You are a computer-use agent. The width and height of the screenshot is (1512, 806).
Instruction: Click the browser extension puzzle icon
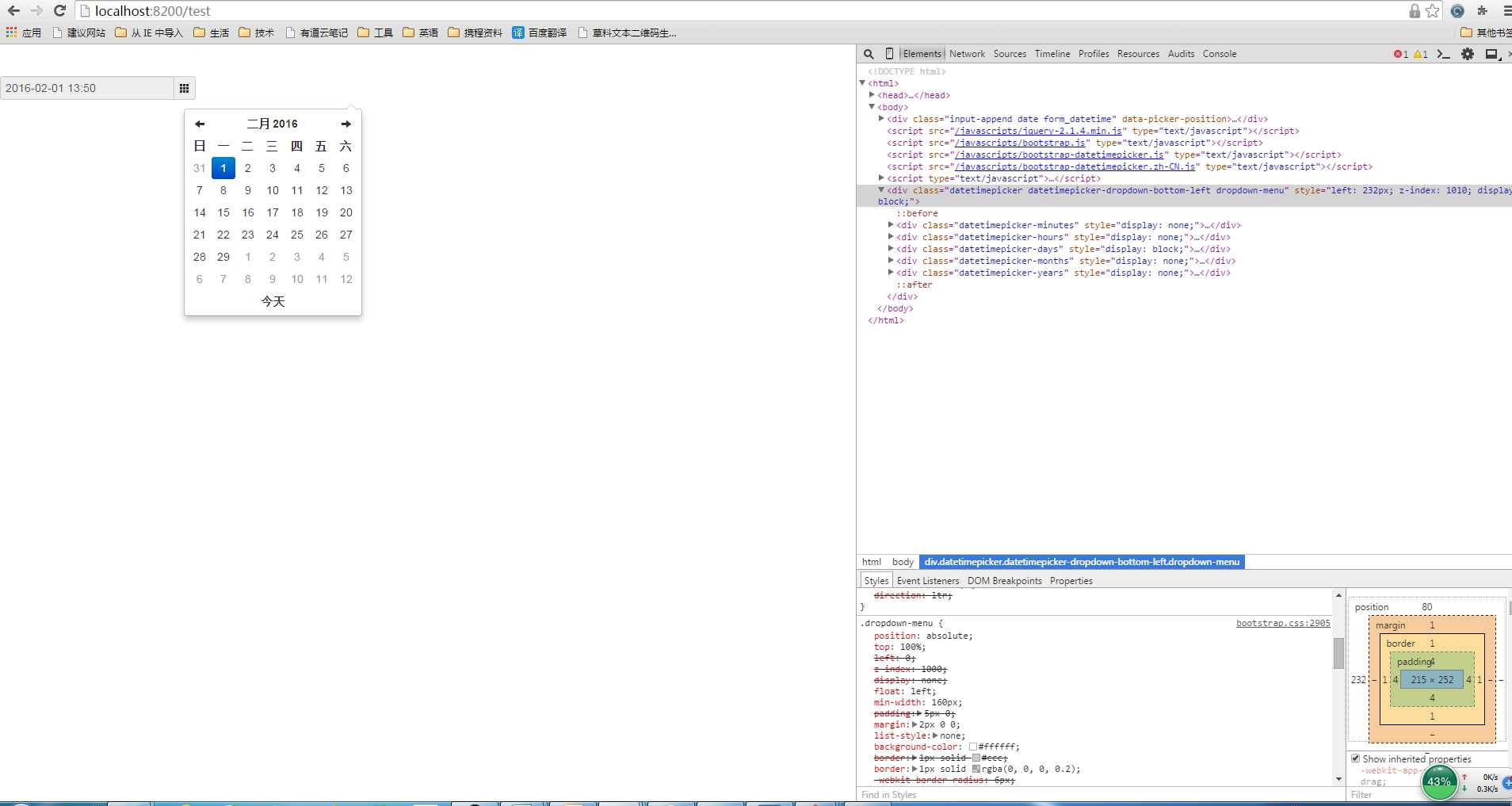[x=1483, y=11]
